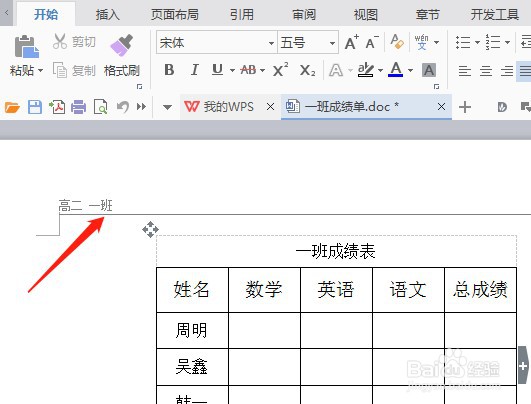Center align the text
This screenshot has height=404, width=531.
(486, 71)
